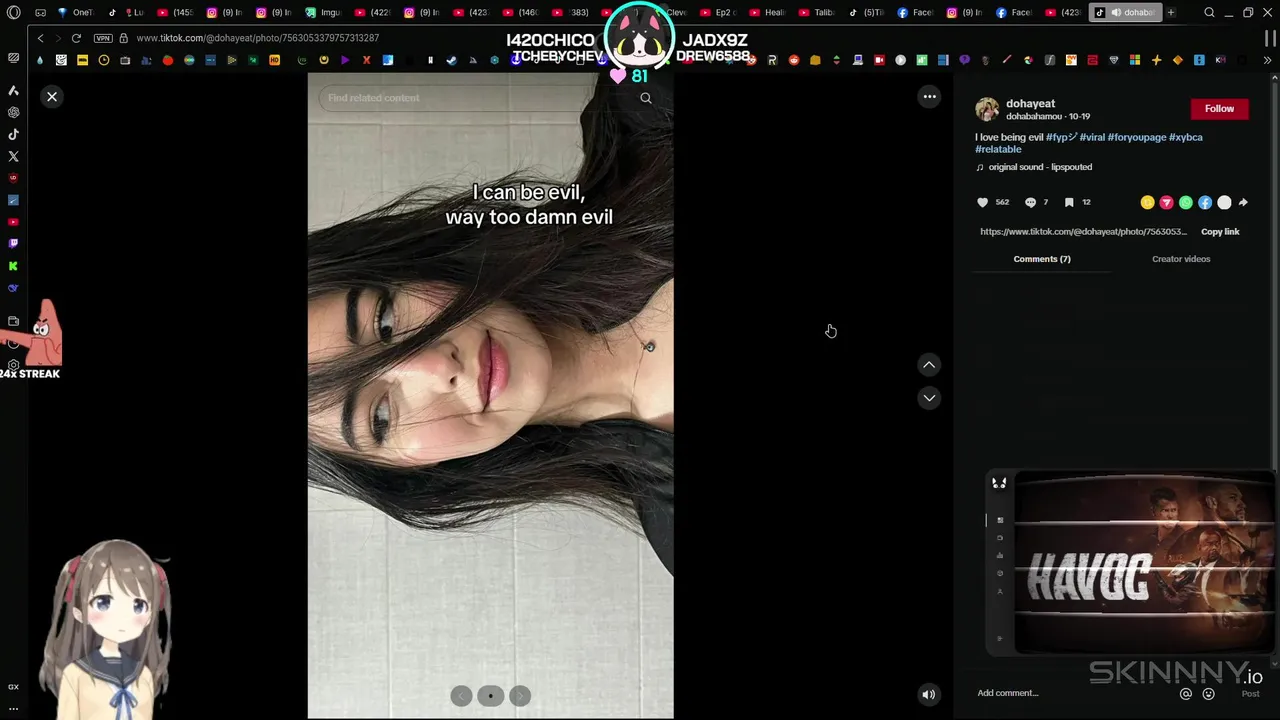Open the browser tab search magnifier

click(x=1209, y=13)
